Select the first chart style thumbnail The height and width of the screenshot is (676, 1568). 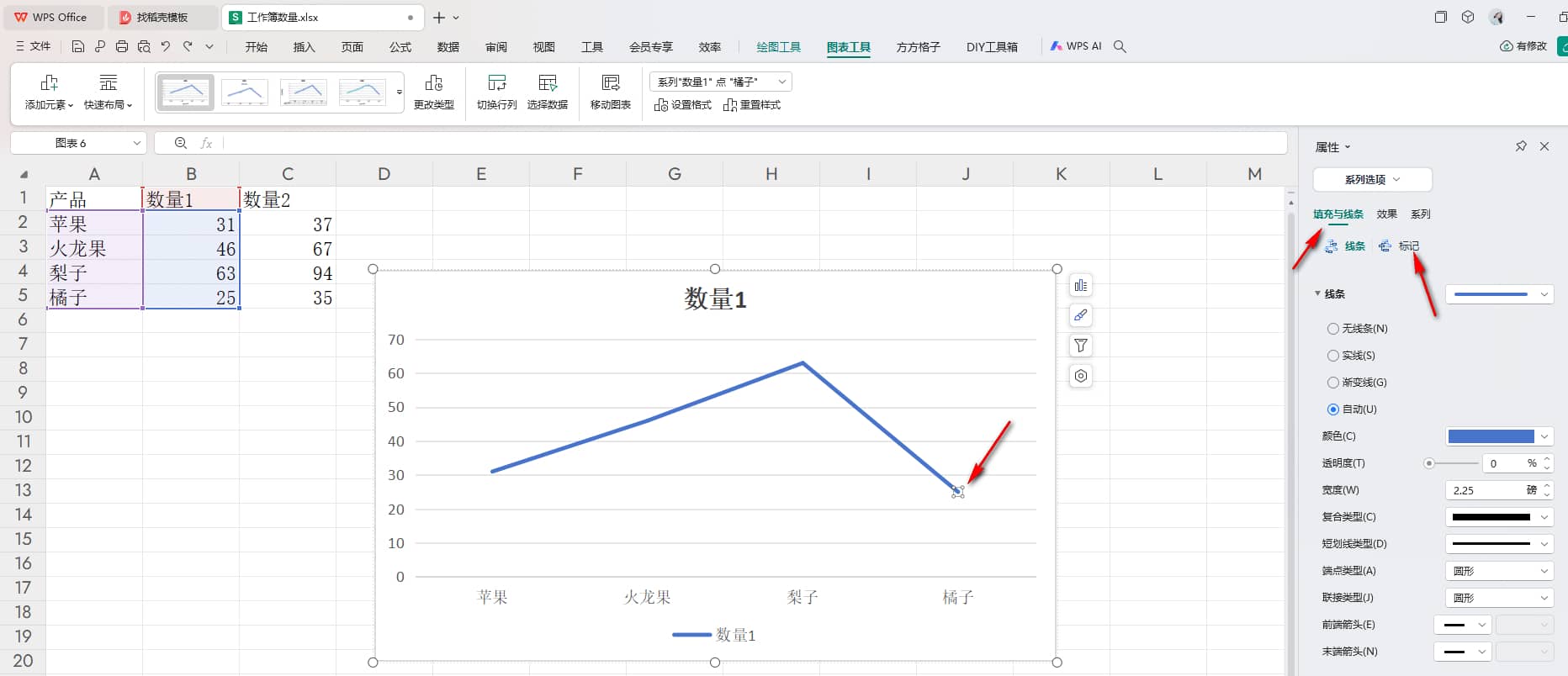[186, 92]
